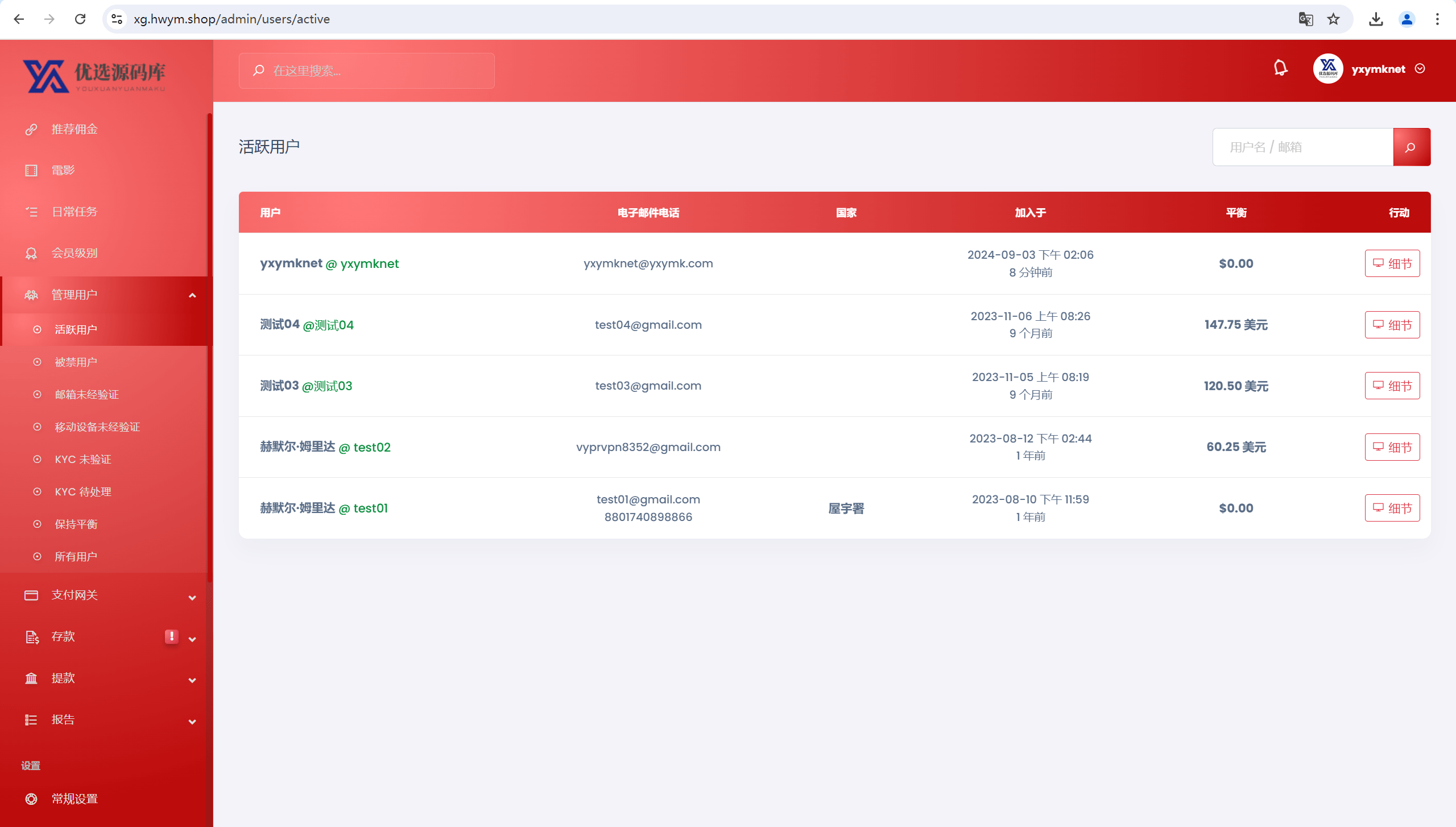Open Chrome's translate page icon

coord(1306,19)
